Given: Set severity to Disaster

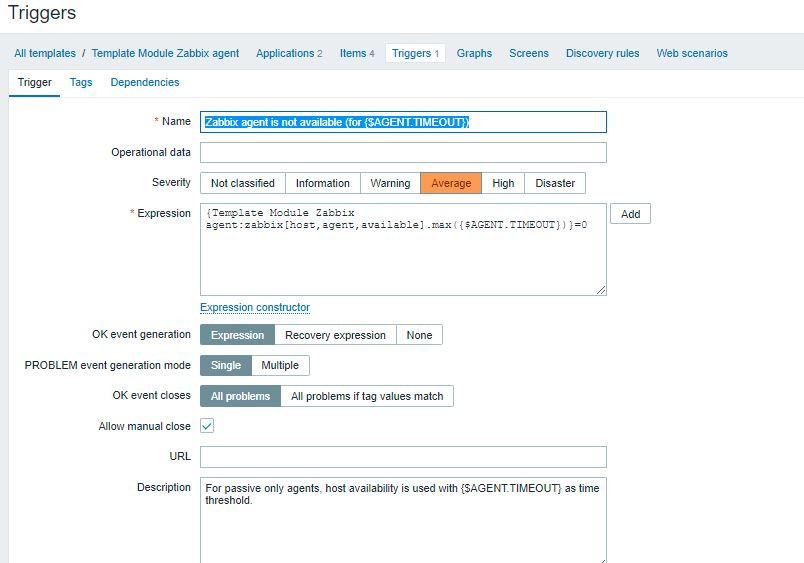Looking at the screenshot, I should (x=555, y=183).
